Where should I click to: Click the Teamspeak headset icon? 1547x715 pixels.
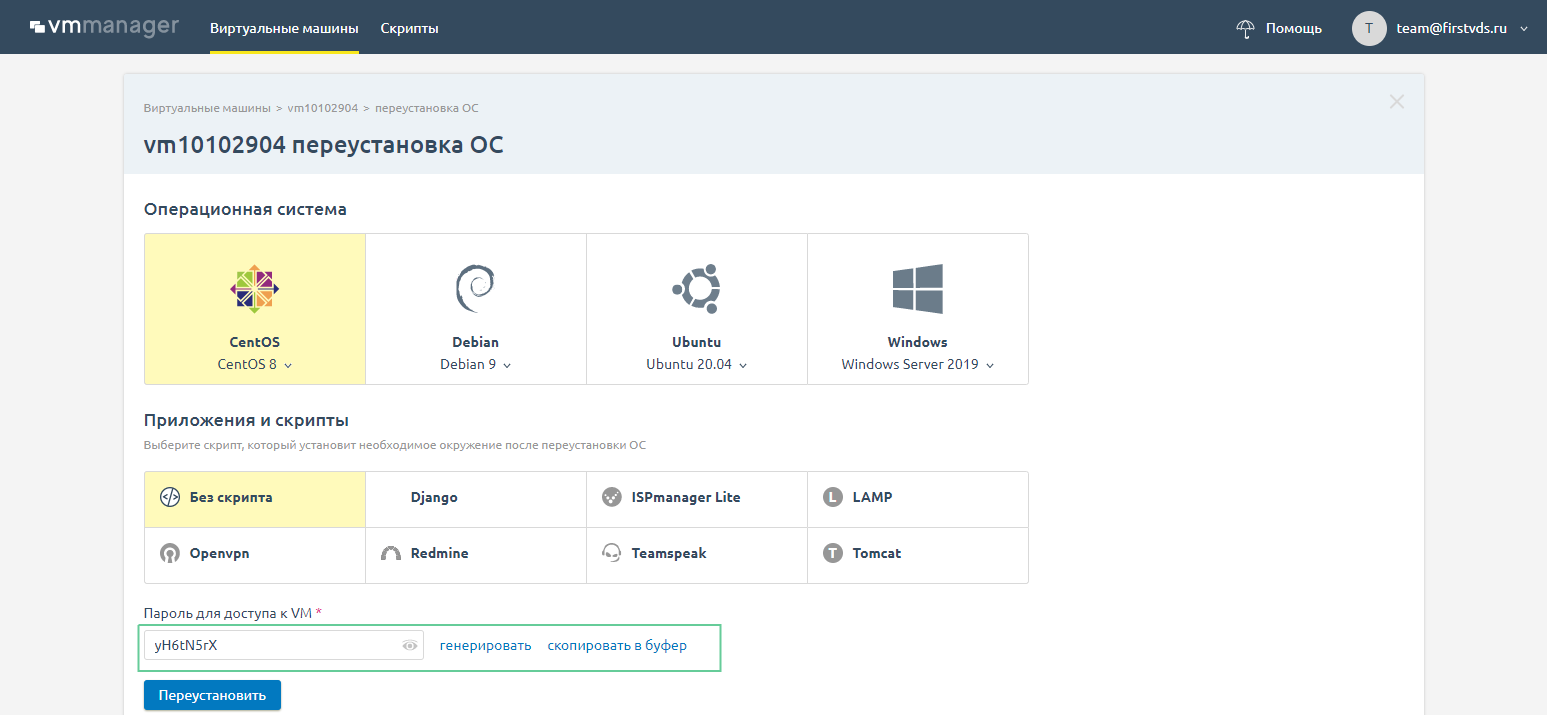click(x=611, y=553)
